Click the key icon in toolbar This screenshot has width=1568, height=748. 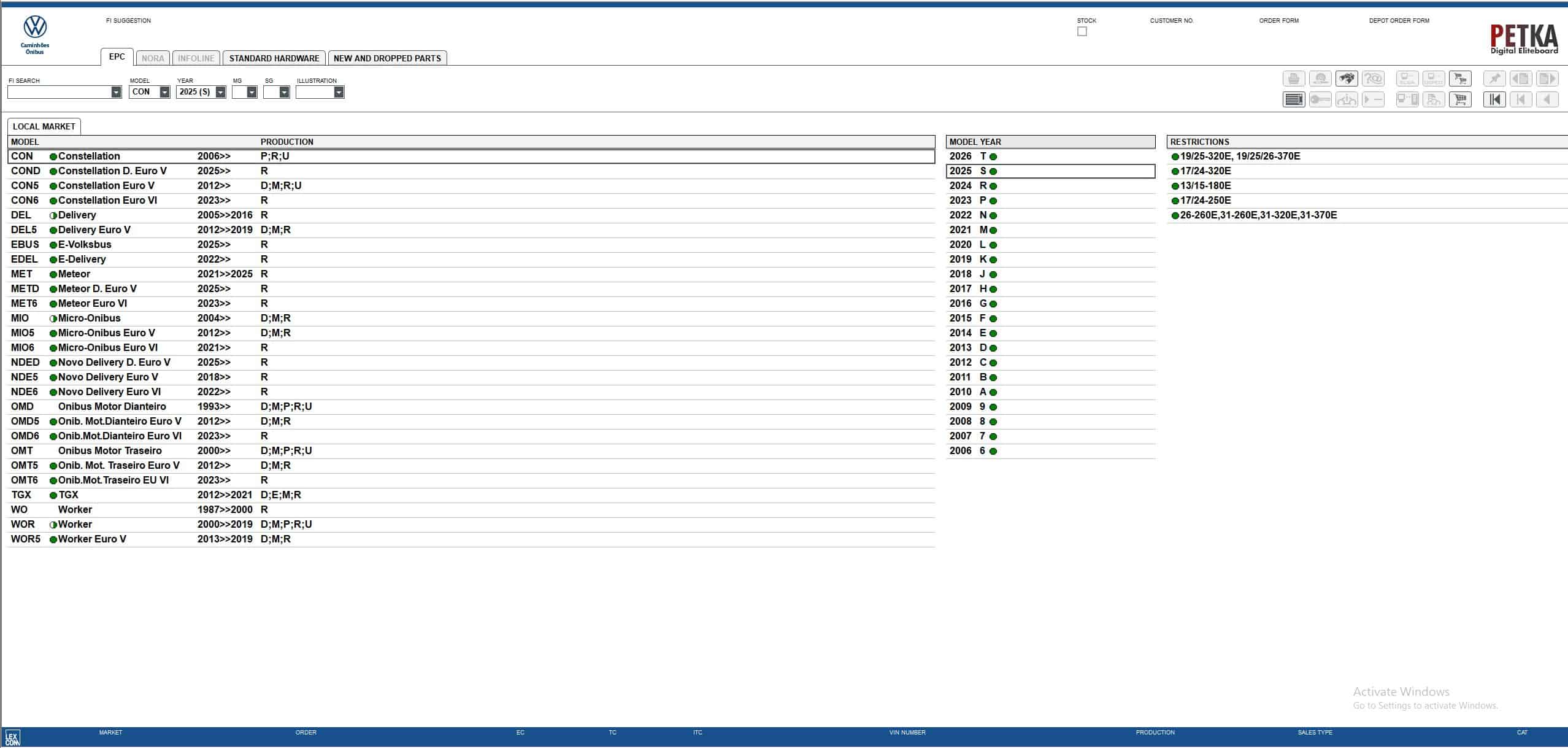(1320, 99)
